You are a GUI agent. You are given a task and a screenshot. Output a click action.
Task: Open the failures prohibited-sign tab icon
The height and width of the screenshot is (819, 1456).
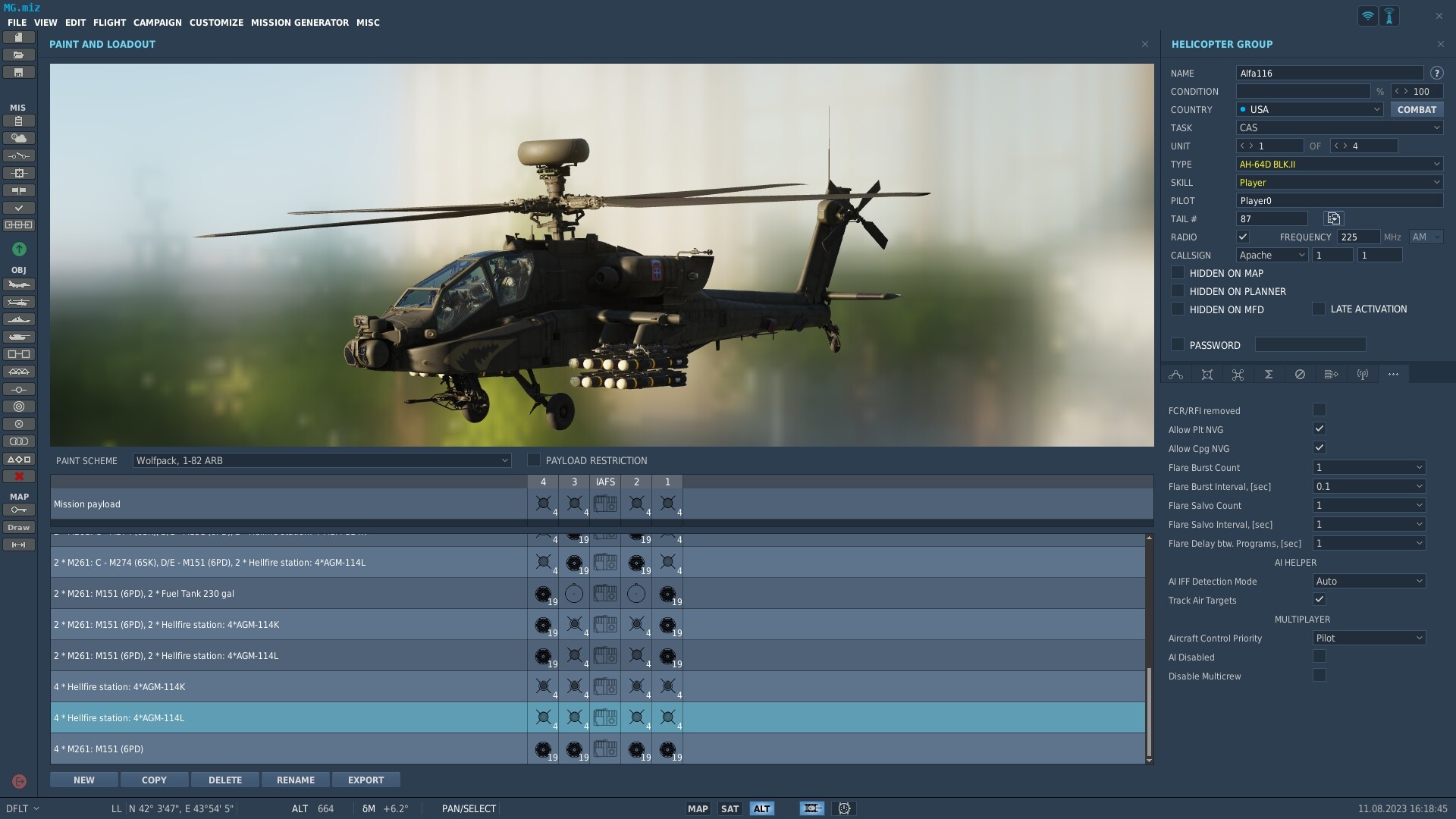coord(1300,374)
